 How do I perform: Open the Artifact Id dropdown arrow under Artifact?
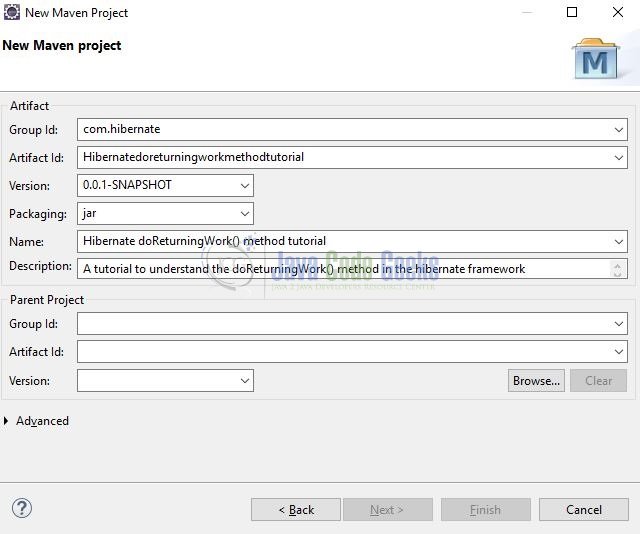(618, 158)
